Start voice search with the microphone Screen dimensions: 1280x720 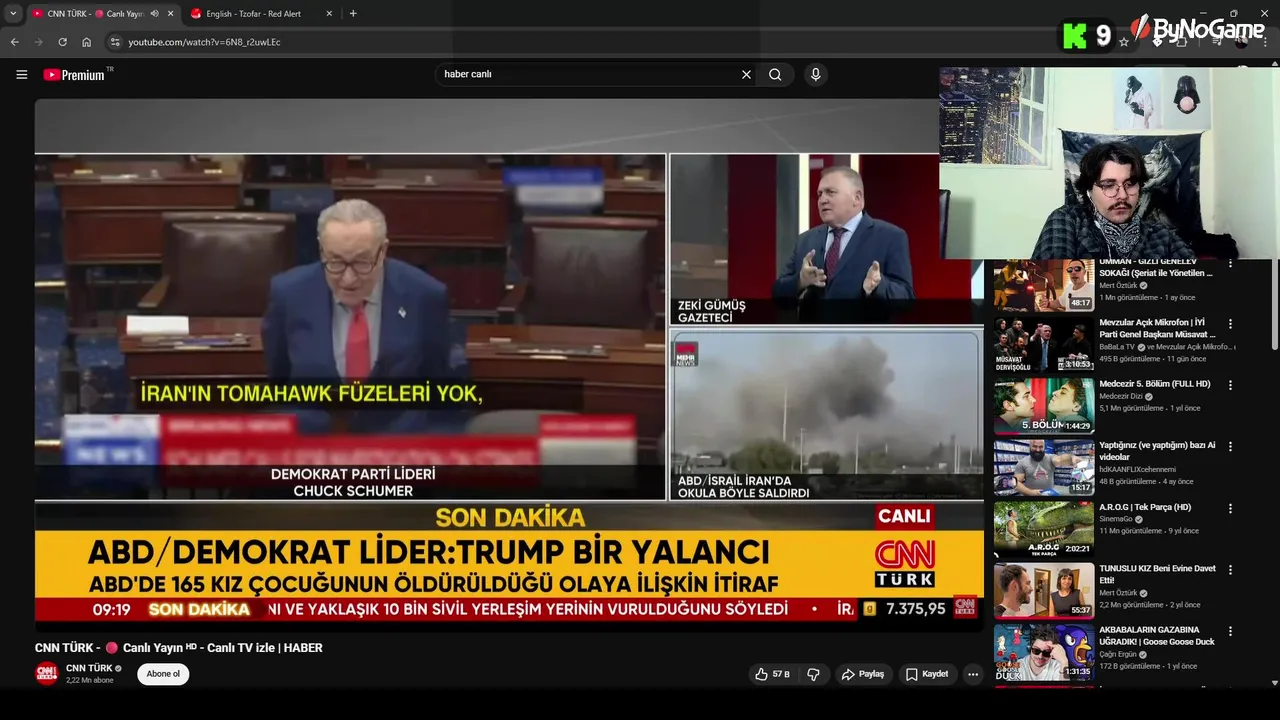pos(816,74)
